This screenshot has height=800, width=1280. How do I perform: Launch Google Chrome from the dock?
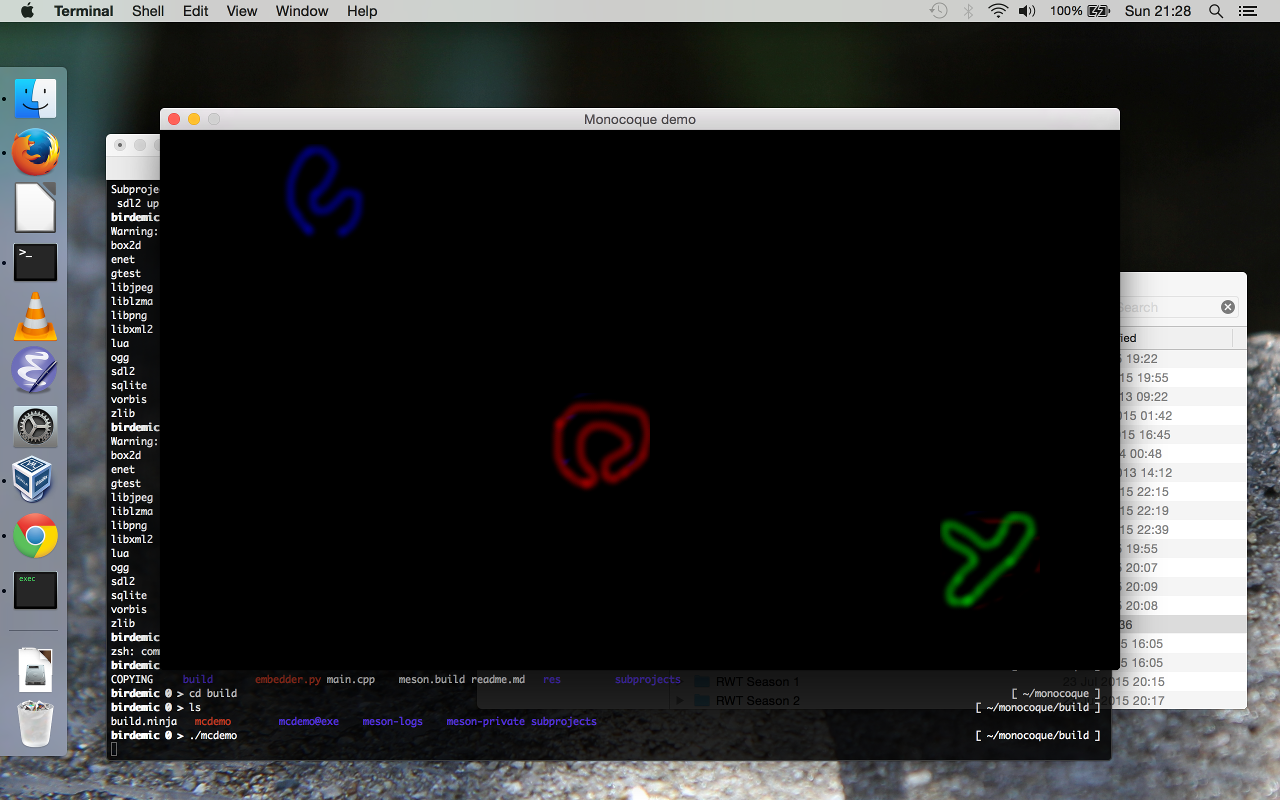35,536
